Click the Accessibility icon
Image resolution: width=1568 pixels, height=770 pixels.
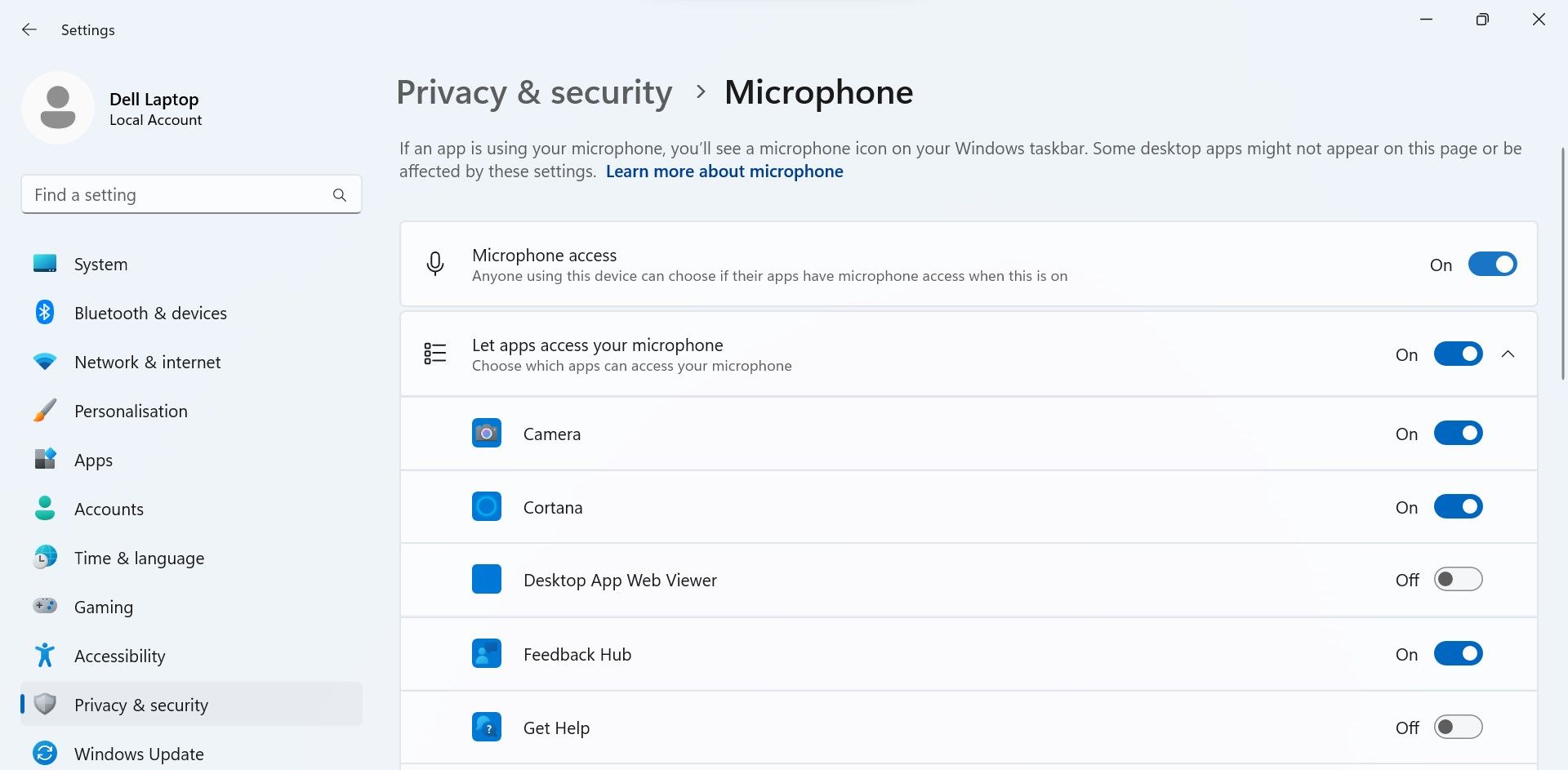click(x=45, y=656)
